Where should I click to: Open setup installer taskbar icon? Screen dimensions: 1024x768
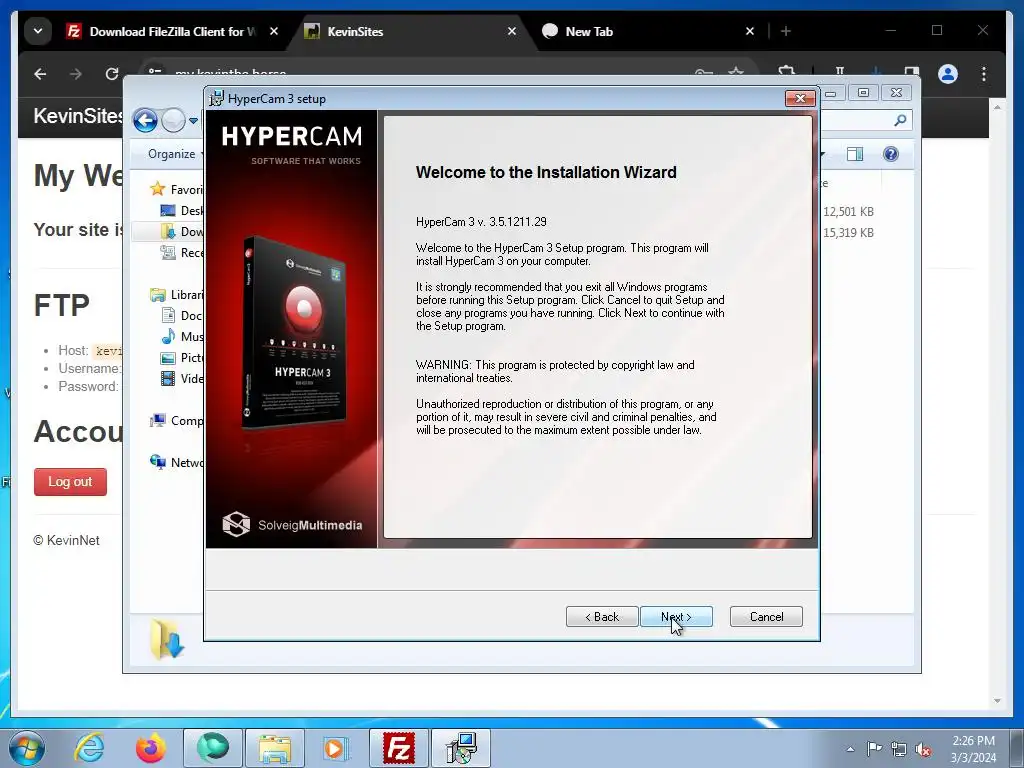[461, 748]
